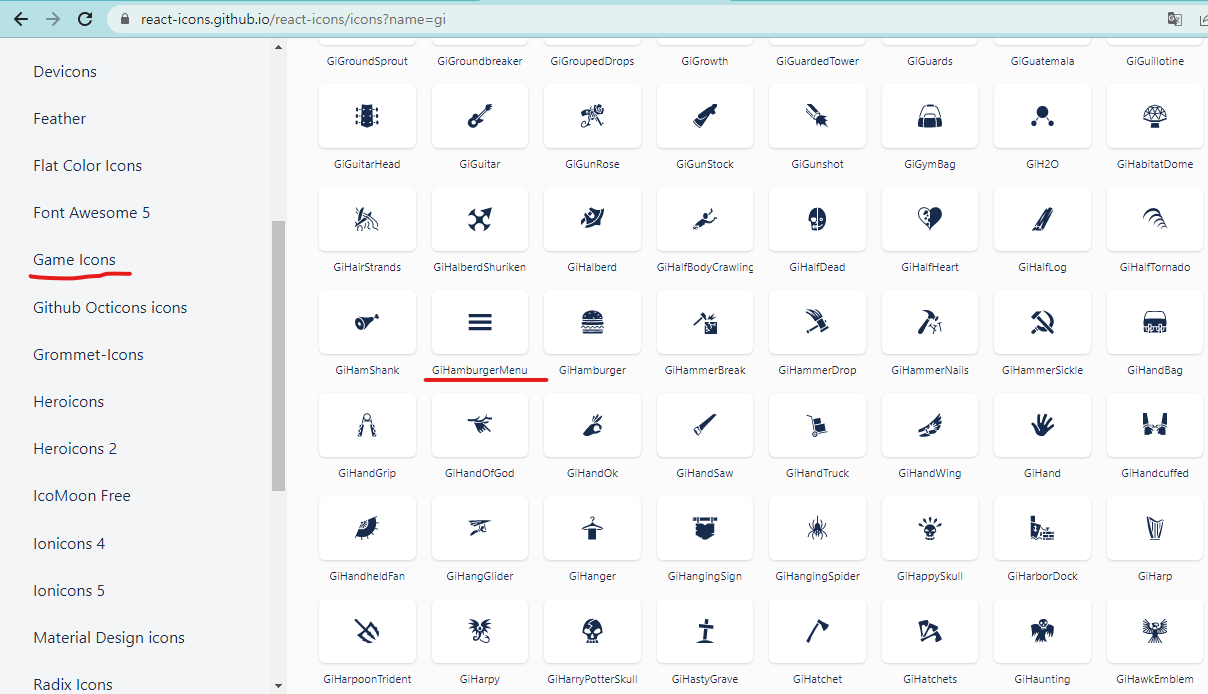Image resolution: width=1208 pixels, height=694 pixels.
Task: Choose the GiHalberd icon
Action: click(592, 219)
